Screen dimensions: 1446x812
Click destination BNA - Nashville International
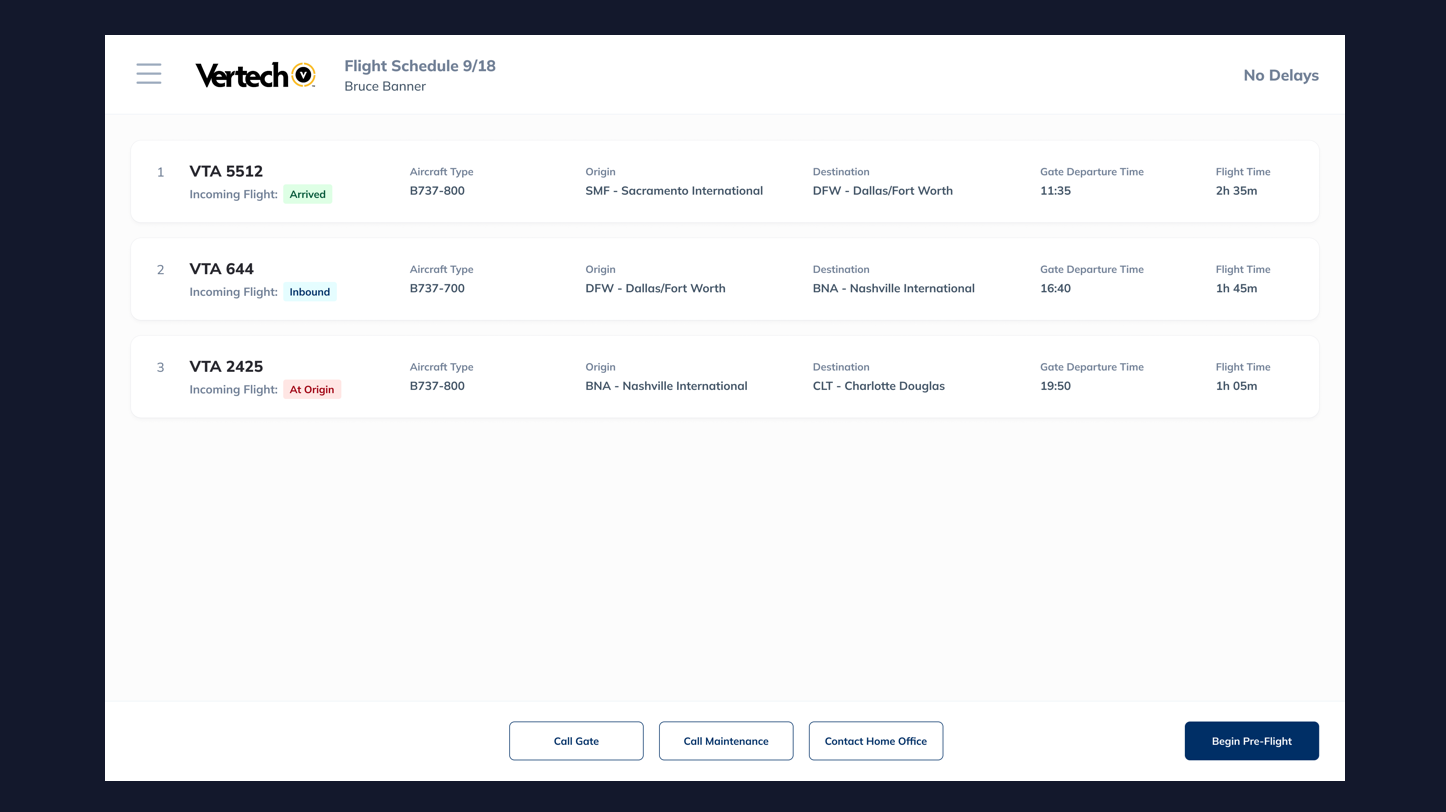(x=893, y=289)
